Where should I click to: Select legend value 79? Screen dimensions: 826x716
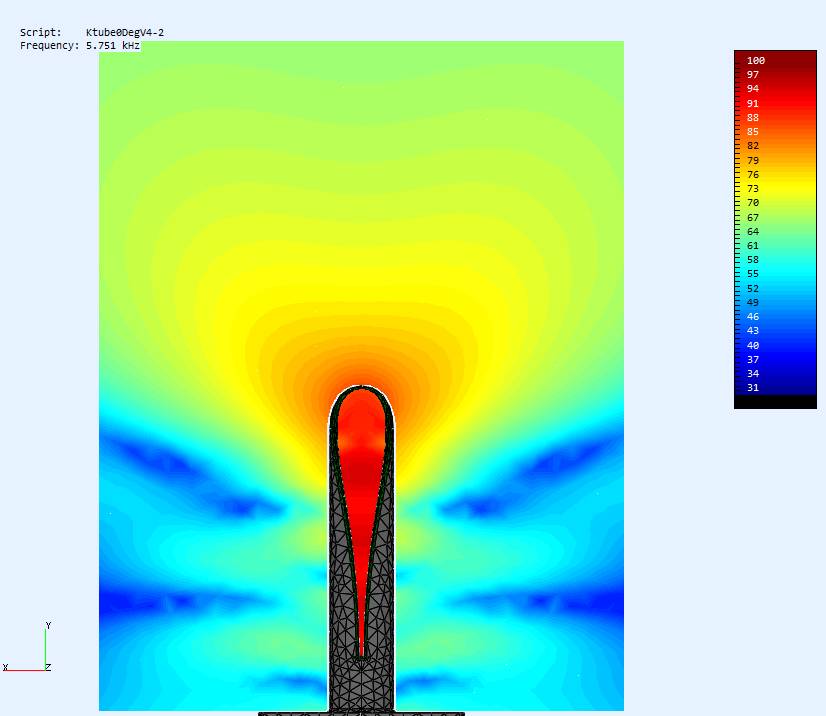(x=753, y=161)
